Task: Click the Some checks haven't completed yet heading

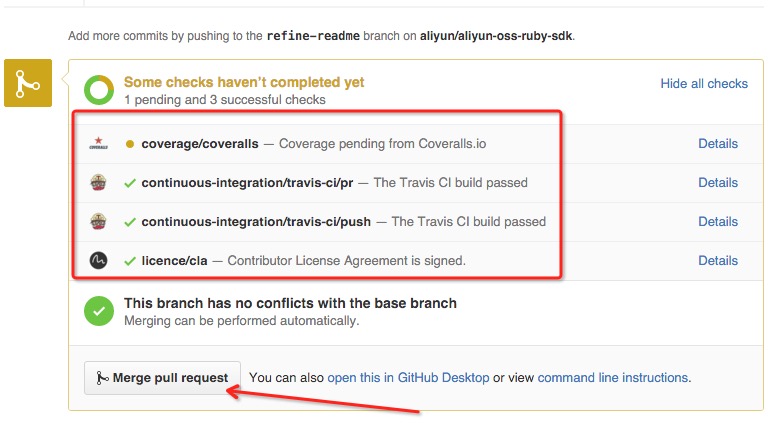Action: coord(244,82)
